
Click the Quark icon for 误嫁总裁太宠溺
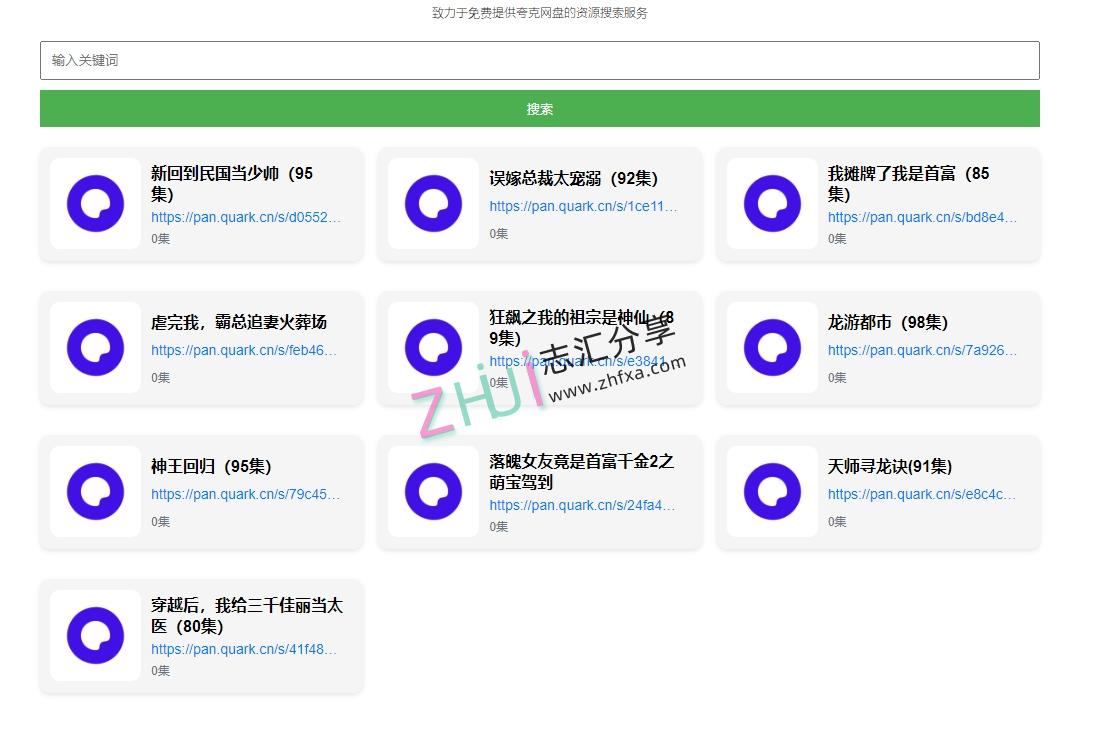coord(433,203)
